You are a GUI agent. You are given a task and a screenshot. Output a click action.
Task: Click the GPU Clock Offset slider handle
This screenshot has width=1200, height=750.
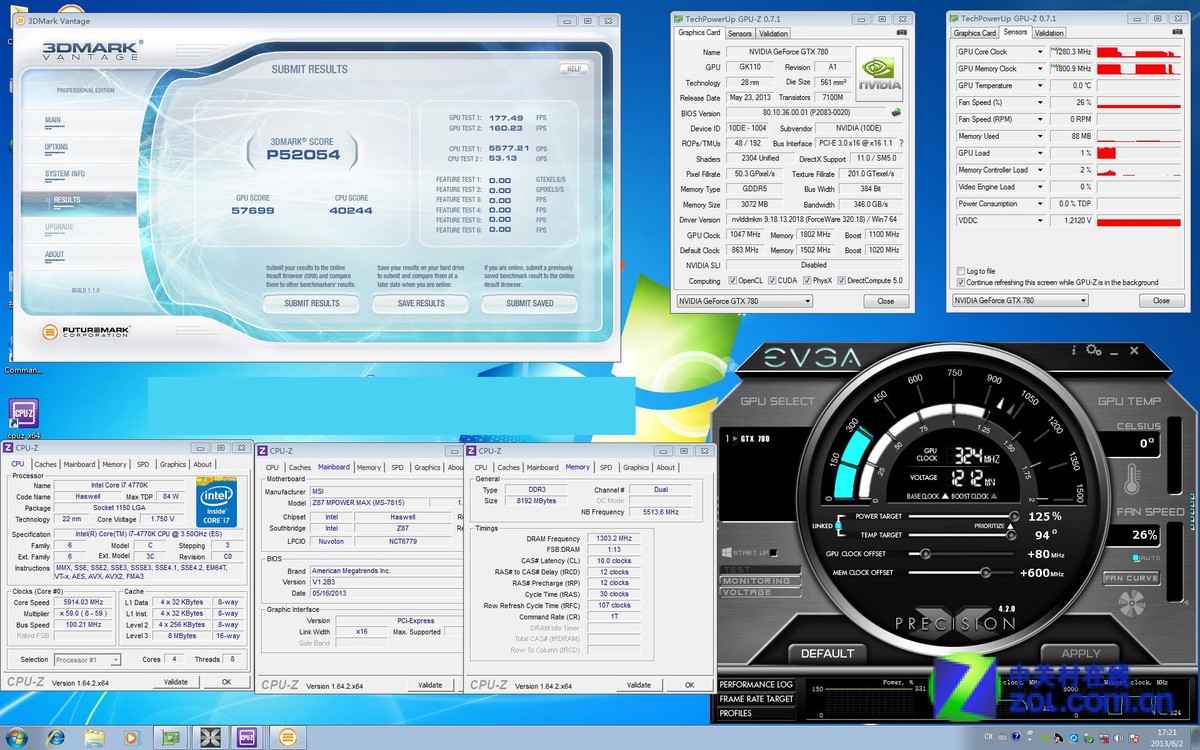point(926,553)
